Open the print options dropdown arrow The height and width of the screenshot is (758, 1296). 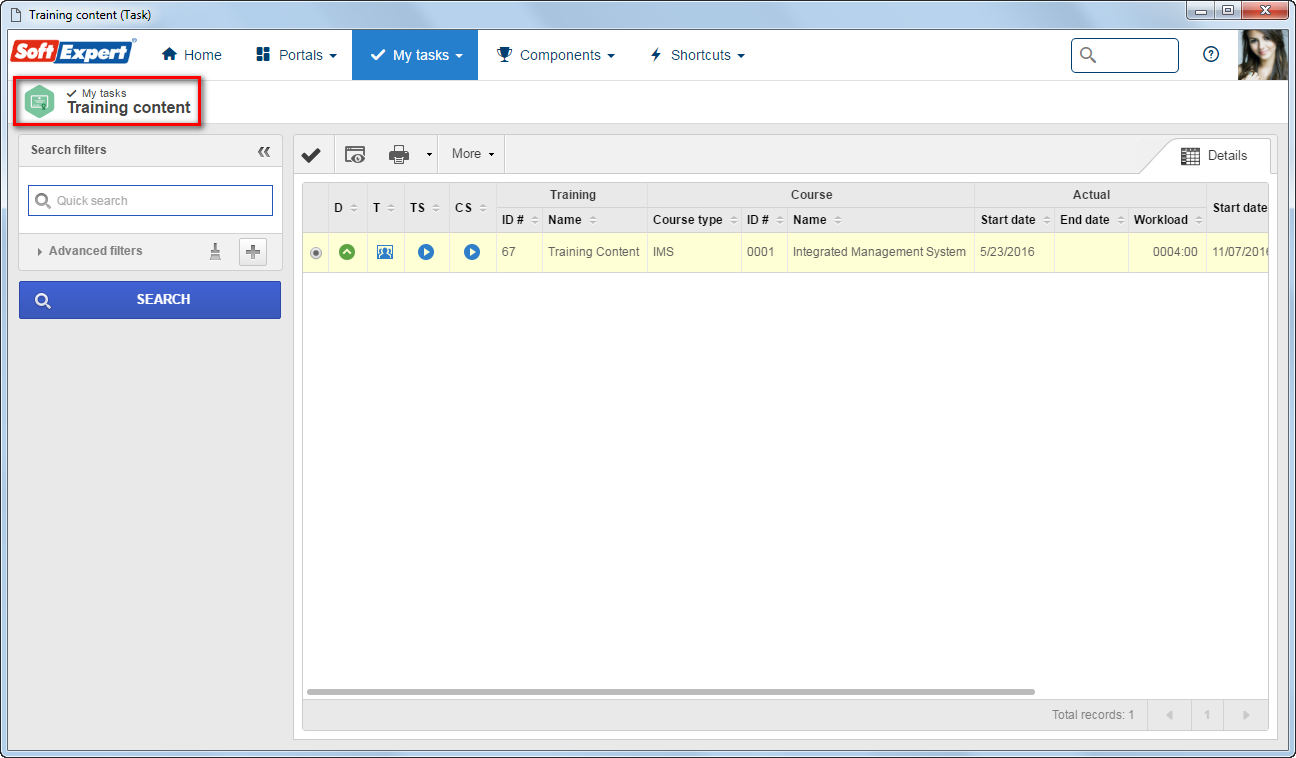[x=429, y=155]
